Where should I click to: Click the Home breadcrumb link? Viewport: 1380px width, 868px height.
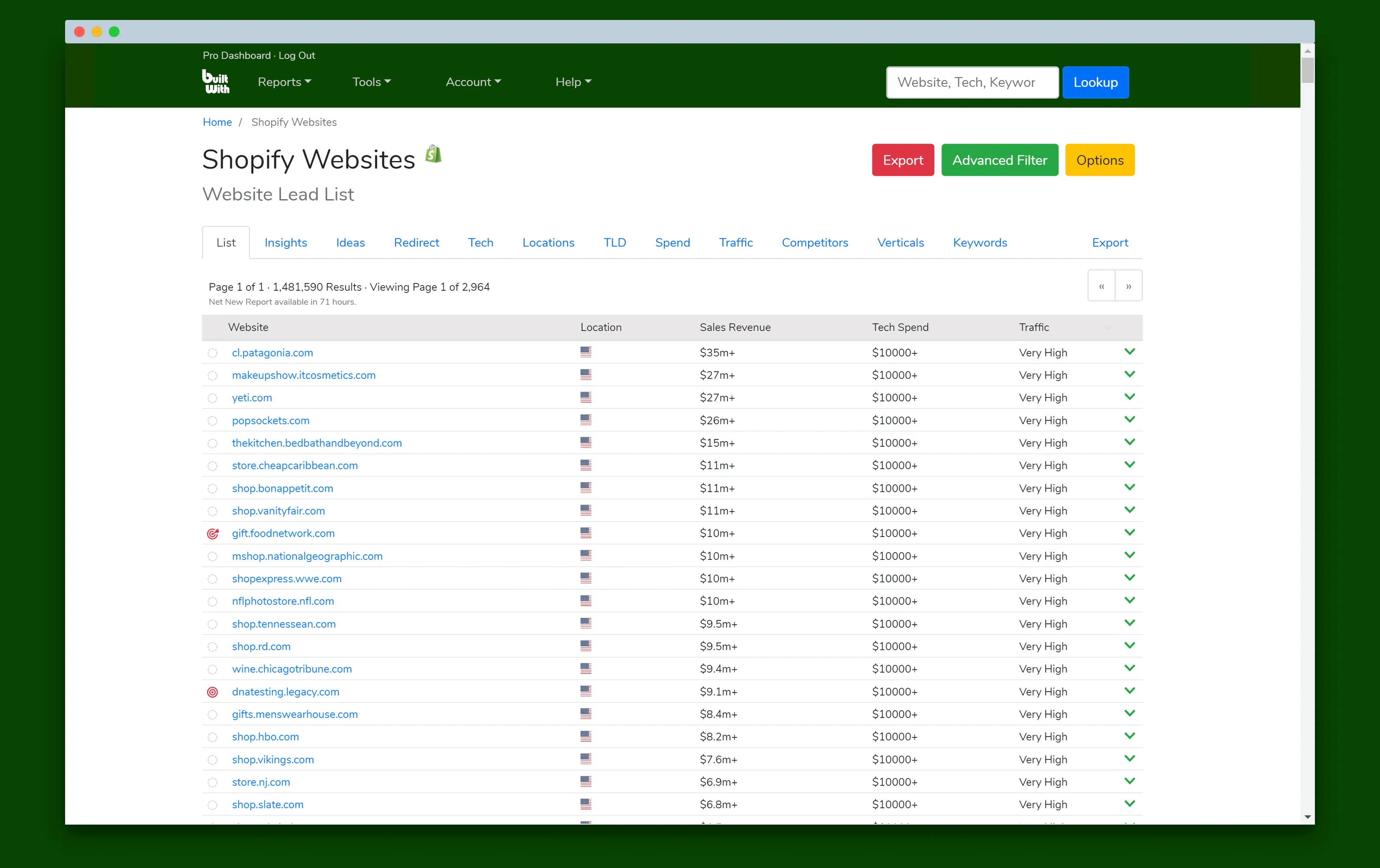coord(217,122)
